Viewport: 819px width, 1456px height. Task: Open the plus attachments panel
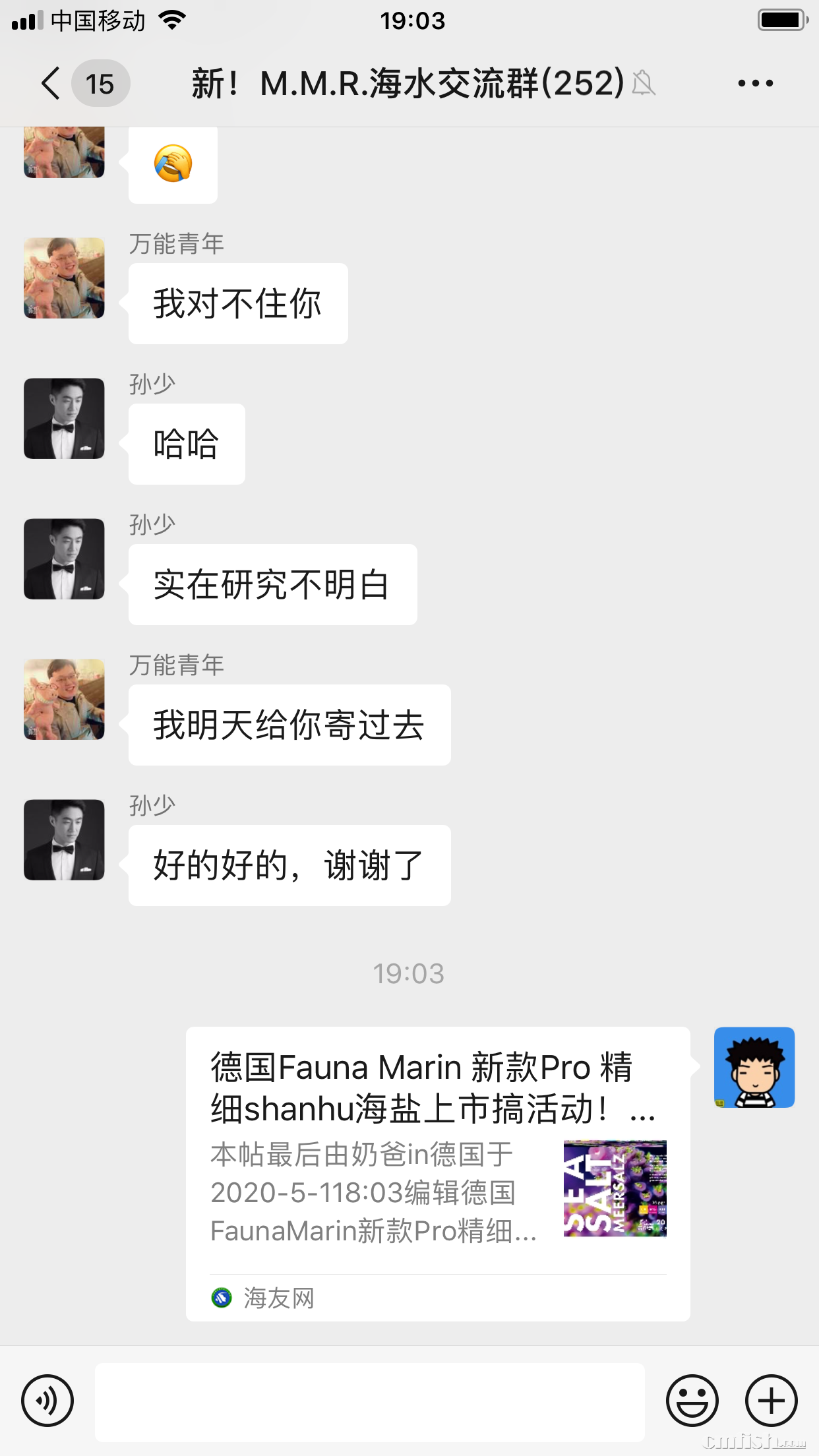click(x=772, y=1401)
